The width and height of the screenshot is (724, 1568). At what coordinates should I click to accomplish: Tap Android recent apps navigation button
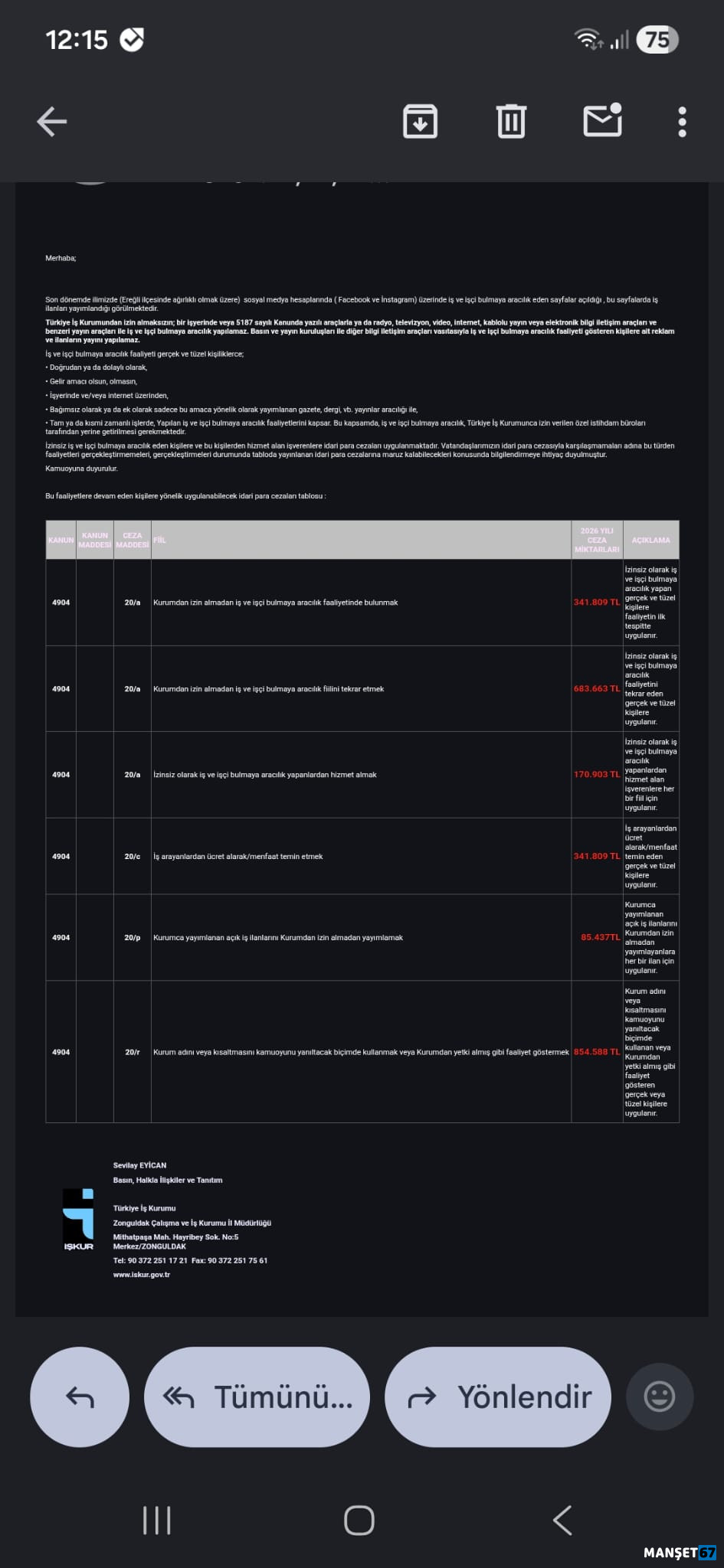(x=157, y=1521)
